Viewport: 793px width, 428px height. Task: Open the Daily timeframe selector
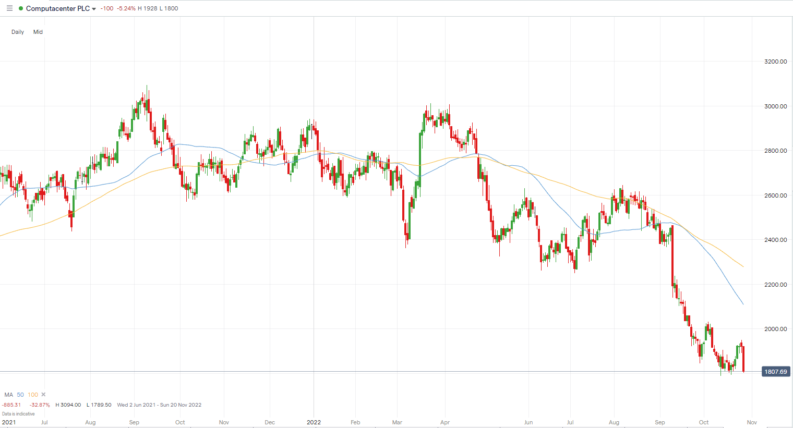pyautogui.click(x=17, y=32)
